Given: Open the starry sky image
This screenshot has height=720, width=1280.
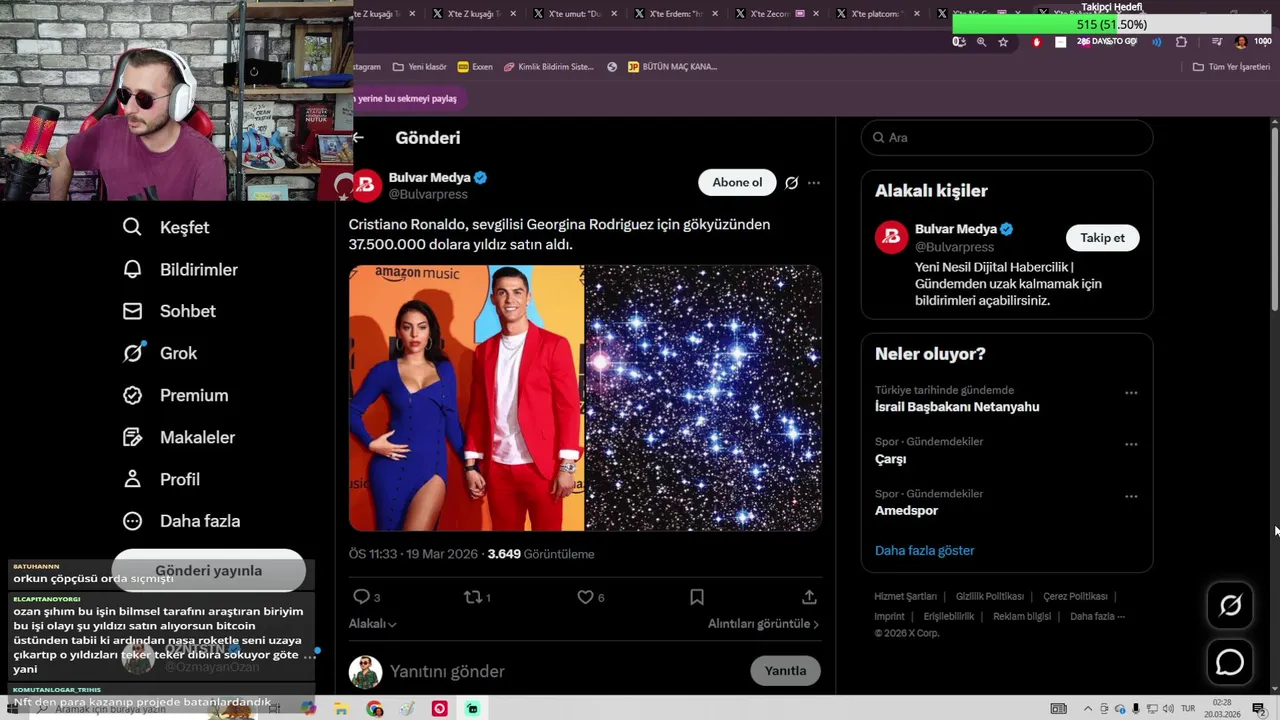Looking at the screenshot, I should coord(704,398).
